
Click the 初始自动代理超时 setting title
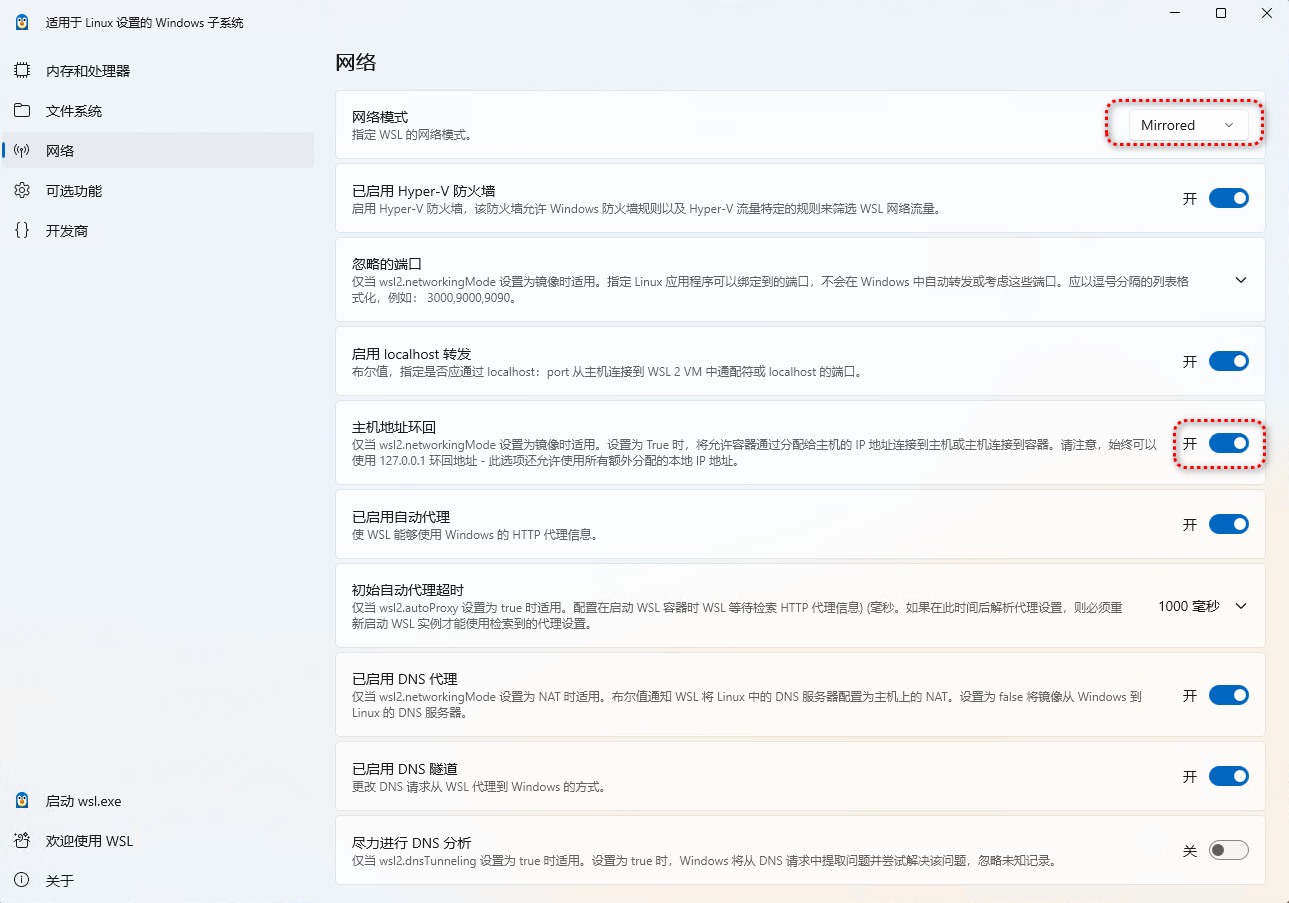point(408,590)
